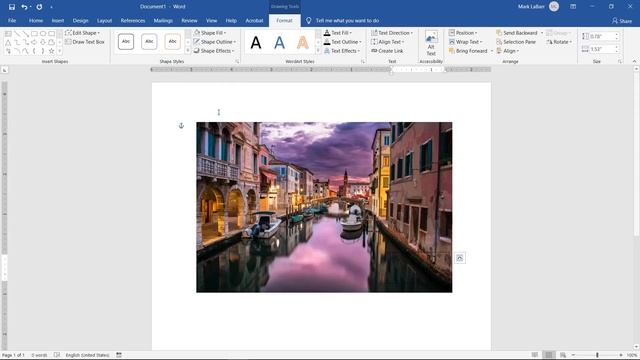Open Shape Styles dialog launcher
This screenshot has height=360, width=640.
tap(237, 62)
